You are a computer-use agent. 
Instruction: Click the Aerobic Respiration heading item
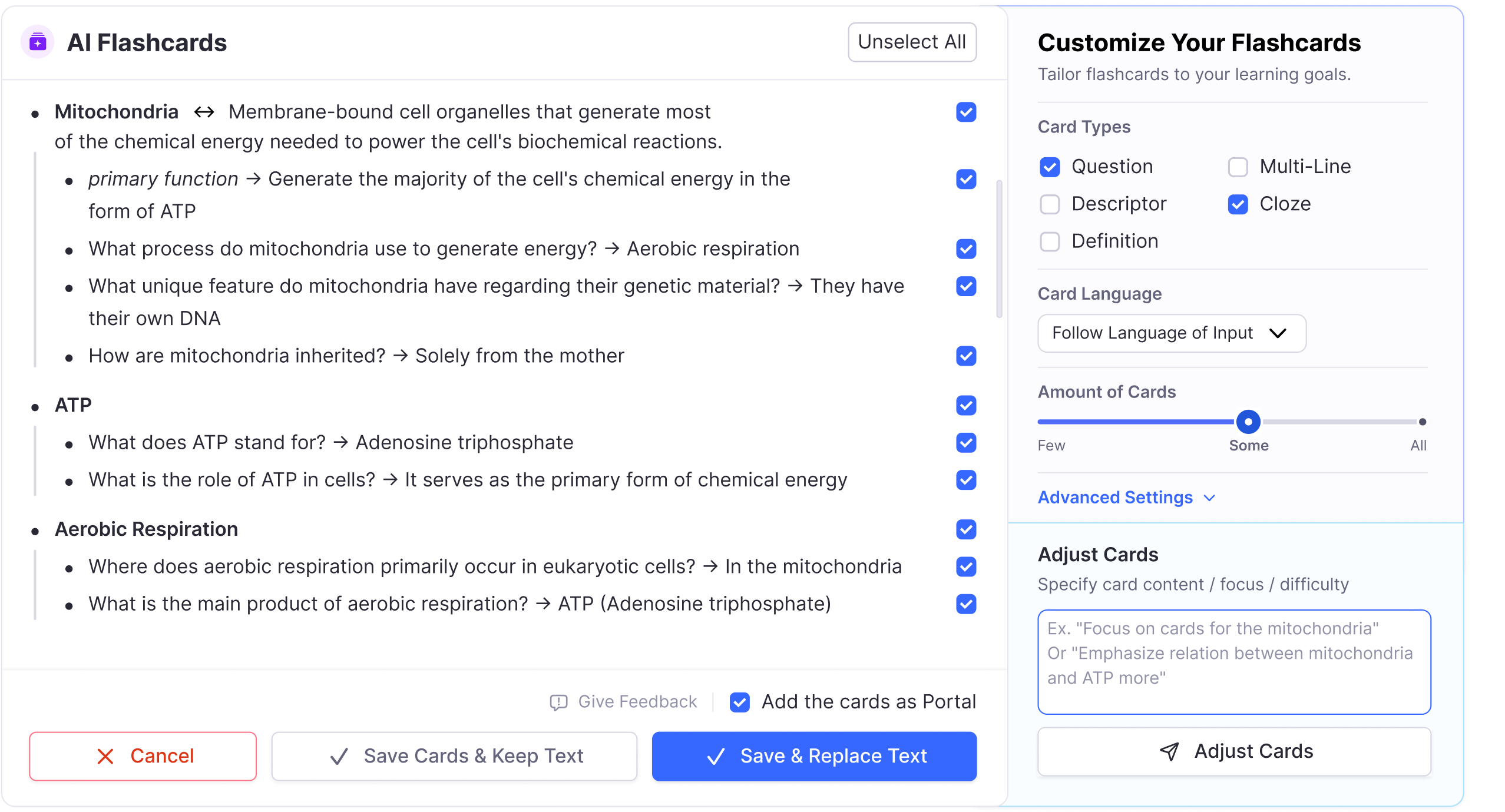coord(146,529)
